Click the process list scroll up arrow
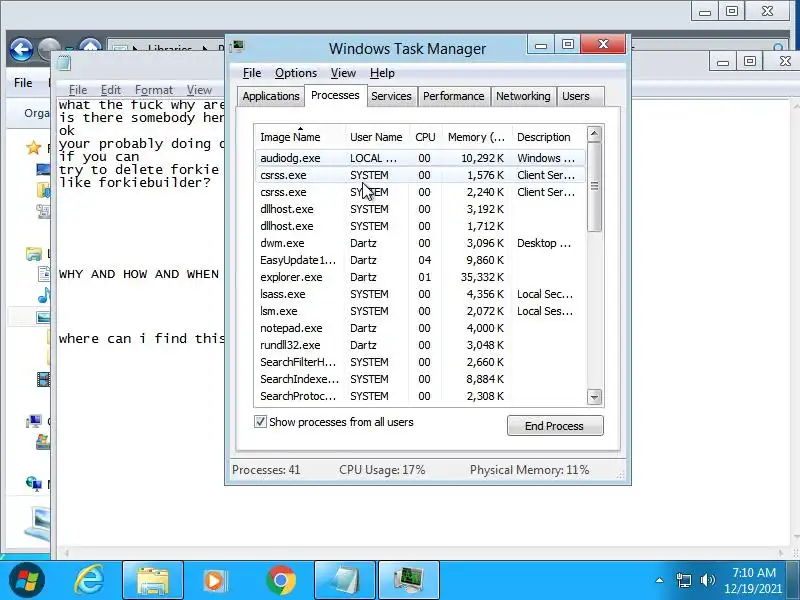This screenshot has width=800, height=600. click(x=594, y=134)
